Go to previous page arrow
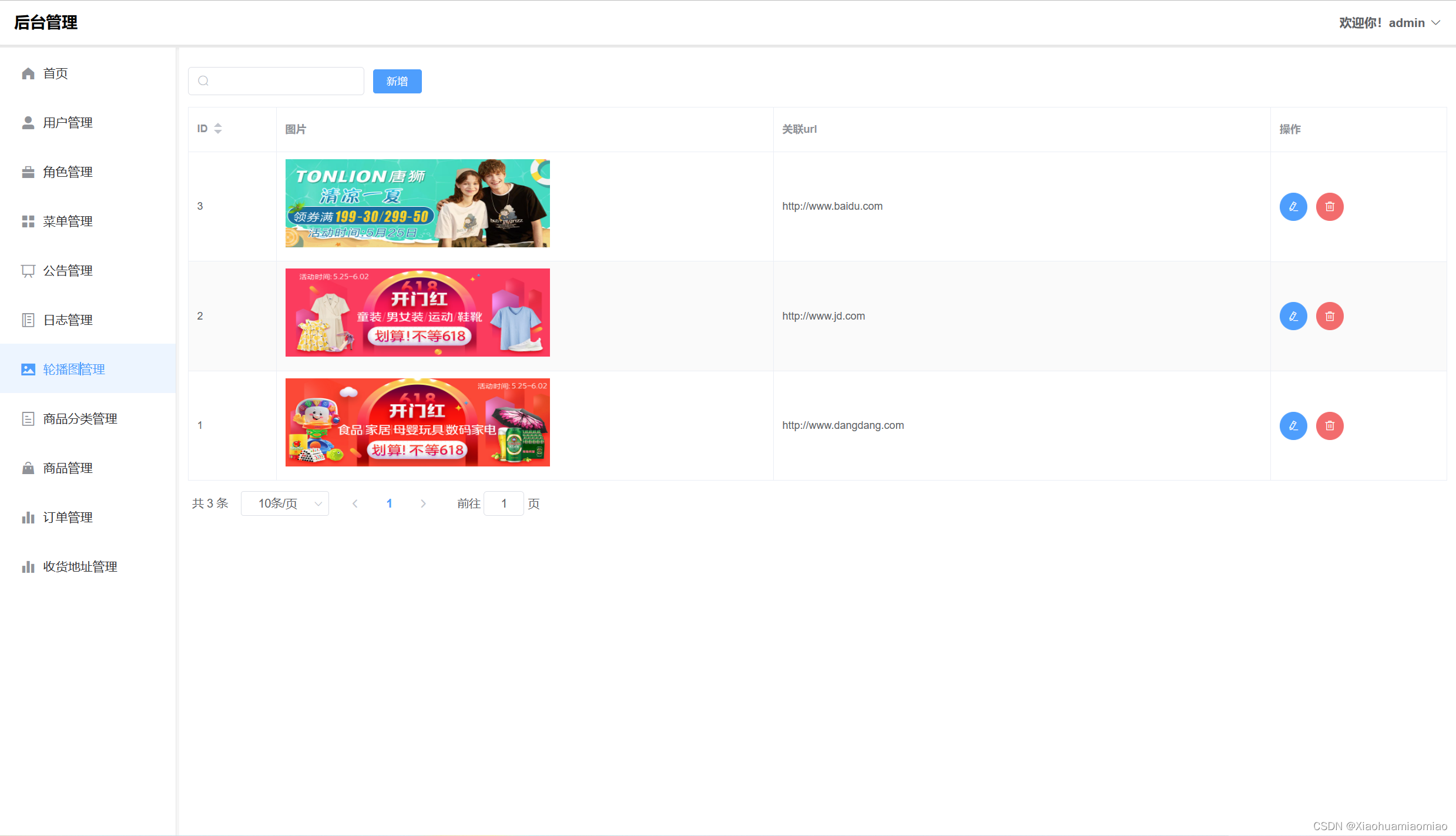 [x=355, y=504]
